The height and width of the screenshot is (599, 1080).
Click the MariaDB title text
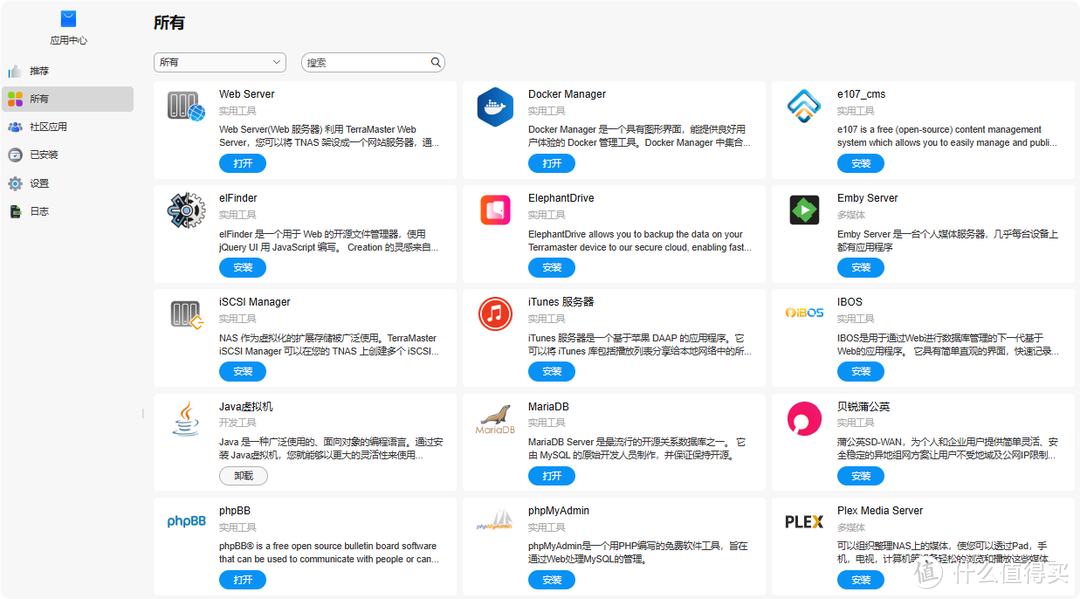coord(548,407)
